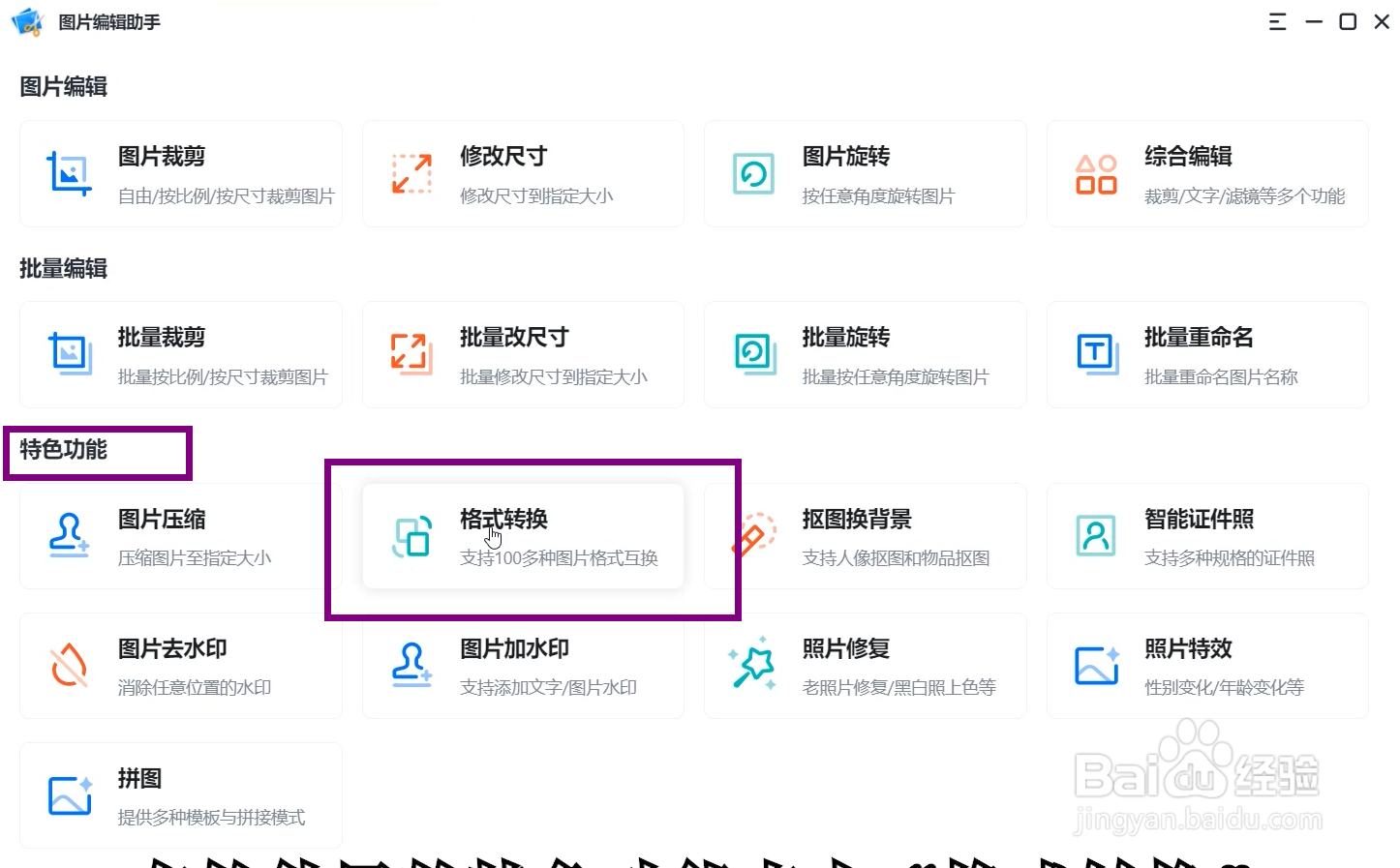Click the 拼图 collage tool icon
The height and width of the screenshot is (868, 1400).
click(69, 795)
